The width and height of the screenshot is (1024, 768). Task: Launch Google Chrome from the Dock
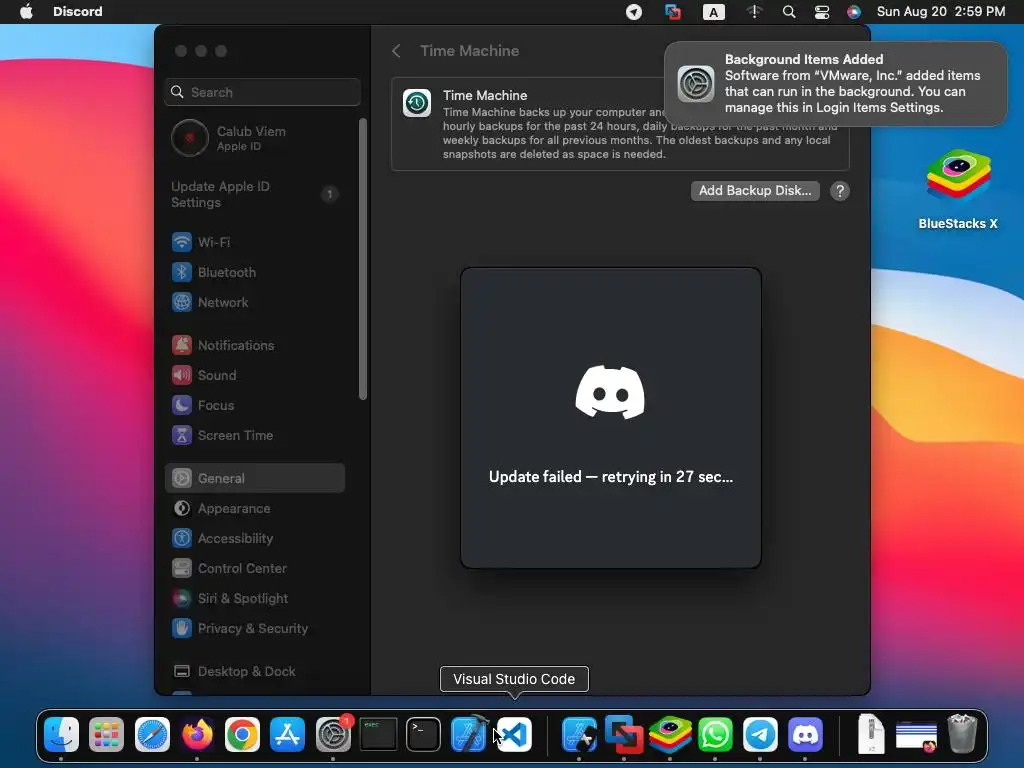click(x=242, y=735)
